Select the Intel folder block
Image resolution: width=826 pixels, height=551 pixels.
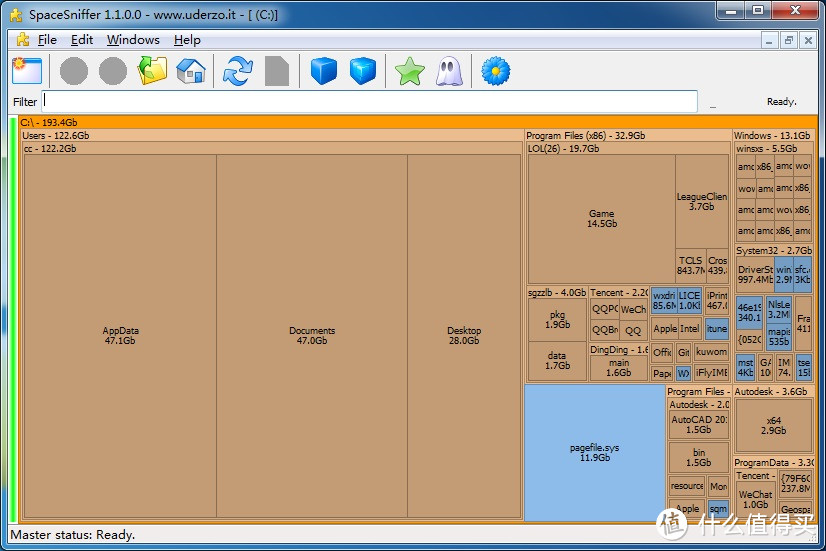coord(690,329)
